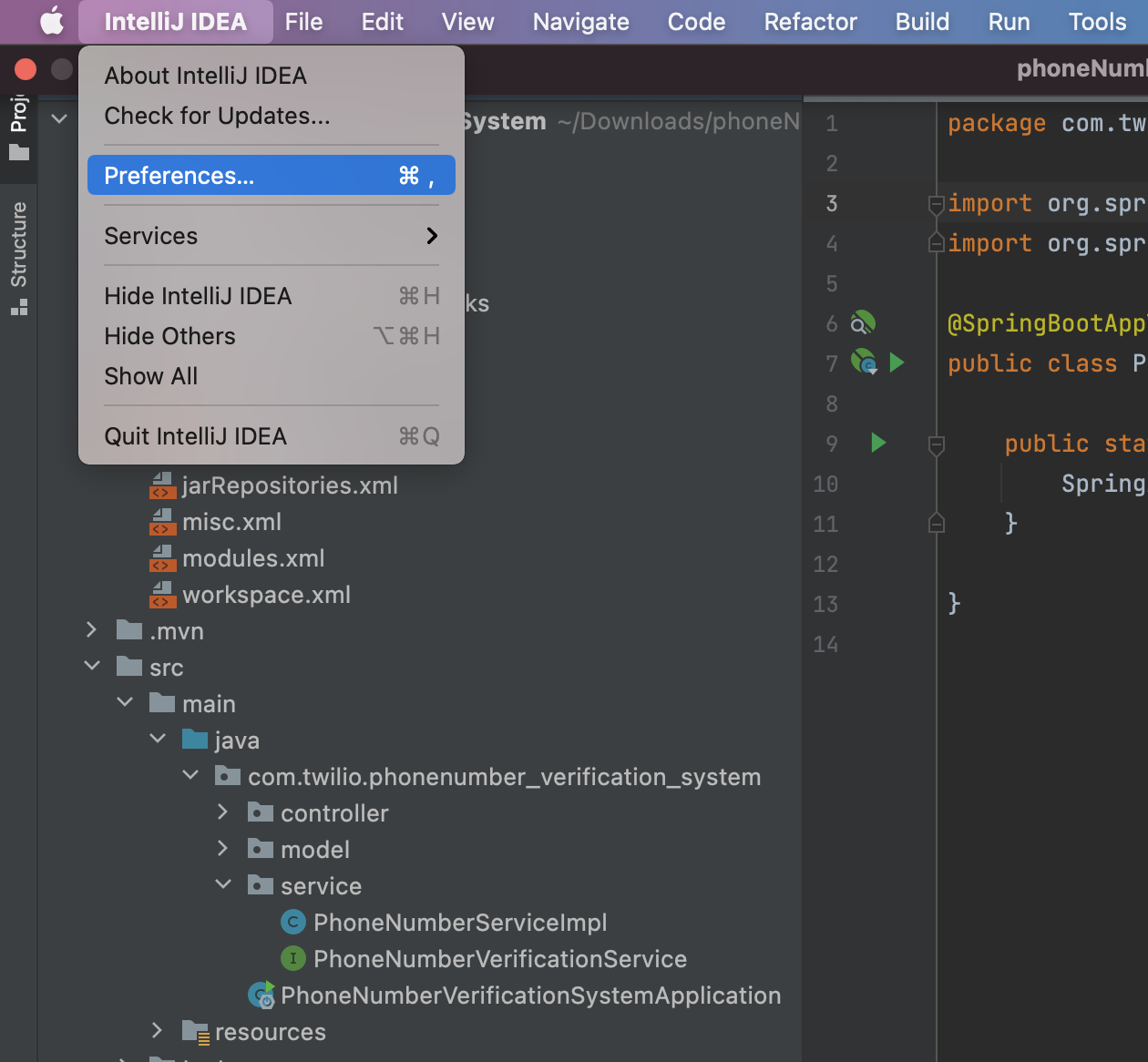Click the workspace.xml file icon

tap(162, 595)
